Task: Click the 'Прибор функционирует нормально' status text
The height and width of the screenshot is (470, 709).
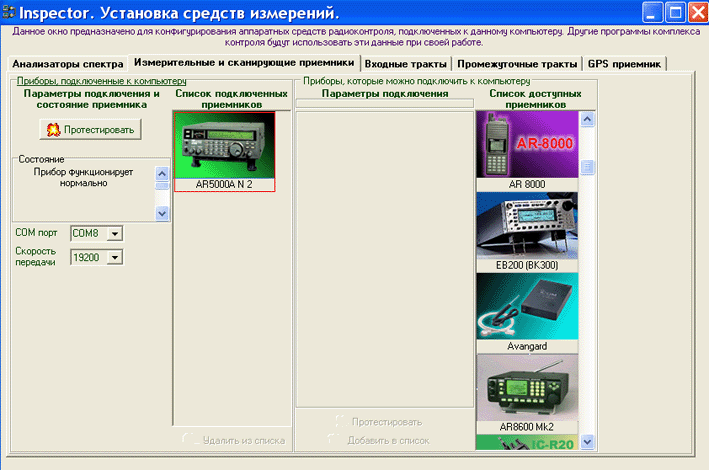Action: [x=84, y=177]
